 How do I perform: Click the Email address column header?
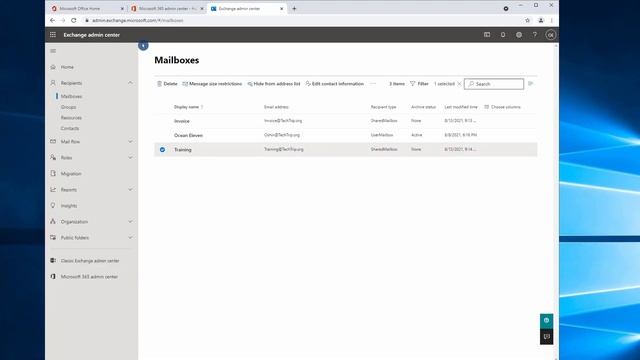click(276, 107)
